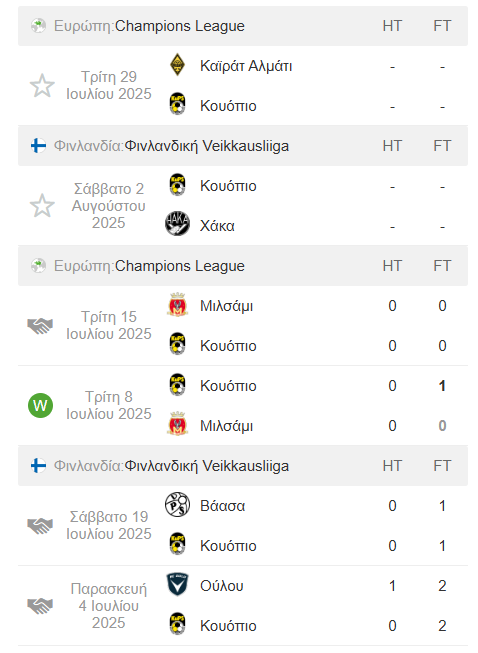Image resolution: width=478 pixels, height=653 pixels.
Task: Click the Χάκα team logo
Action: click(177, 224)
